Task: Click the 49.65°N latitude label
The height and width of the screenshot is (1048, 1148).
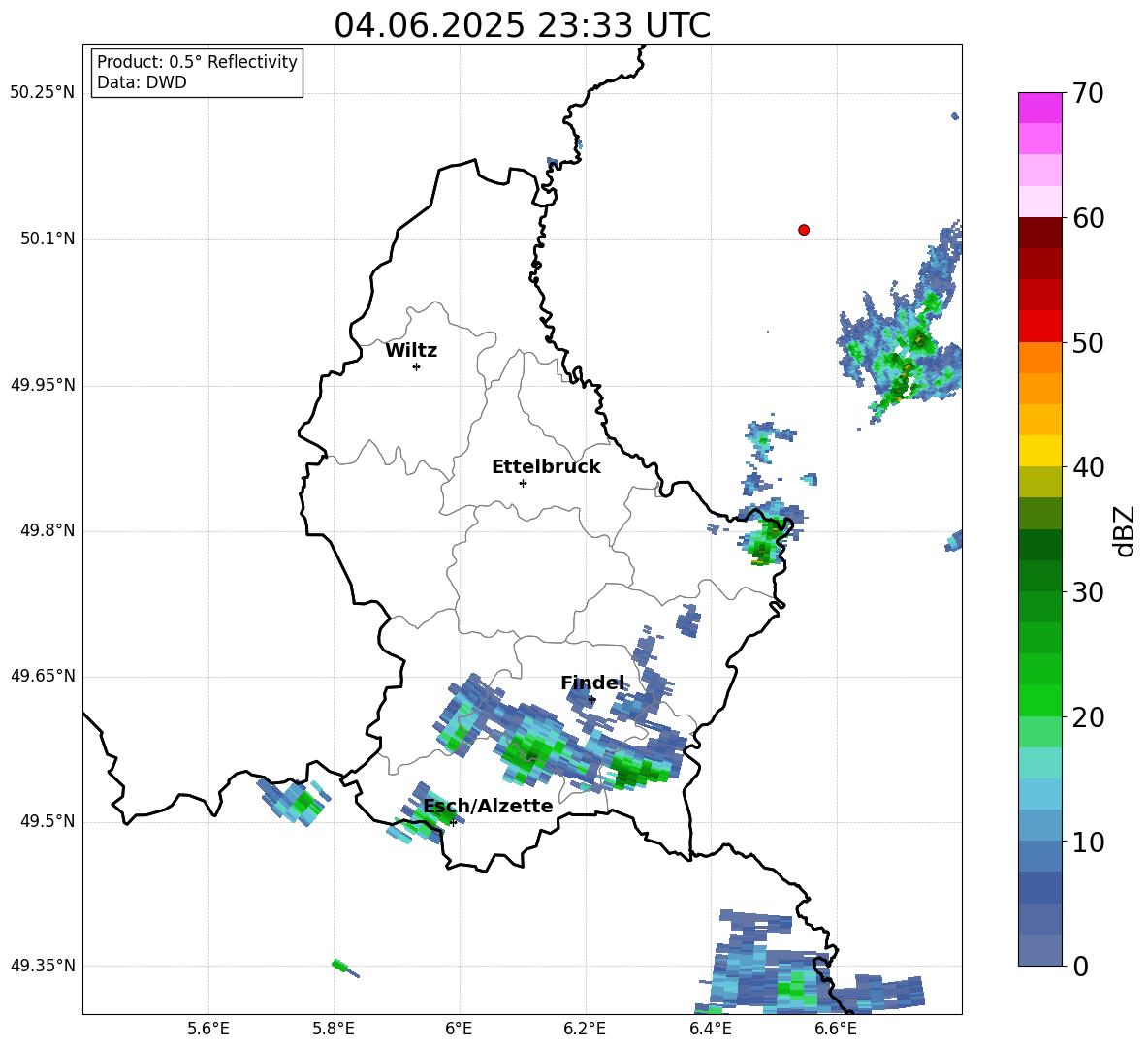Action: coord(43,676)
